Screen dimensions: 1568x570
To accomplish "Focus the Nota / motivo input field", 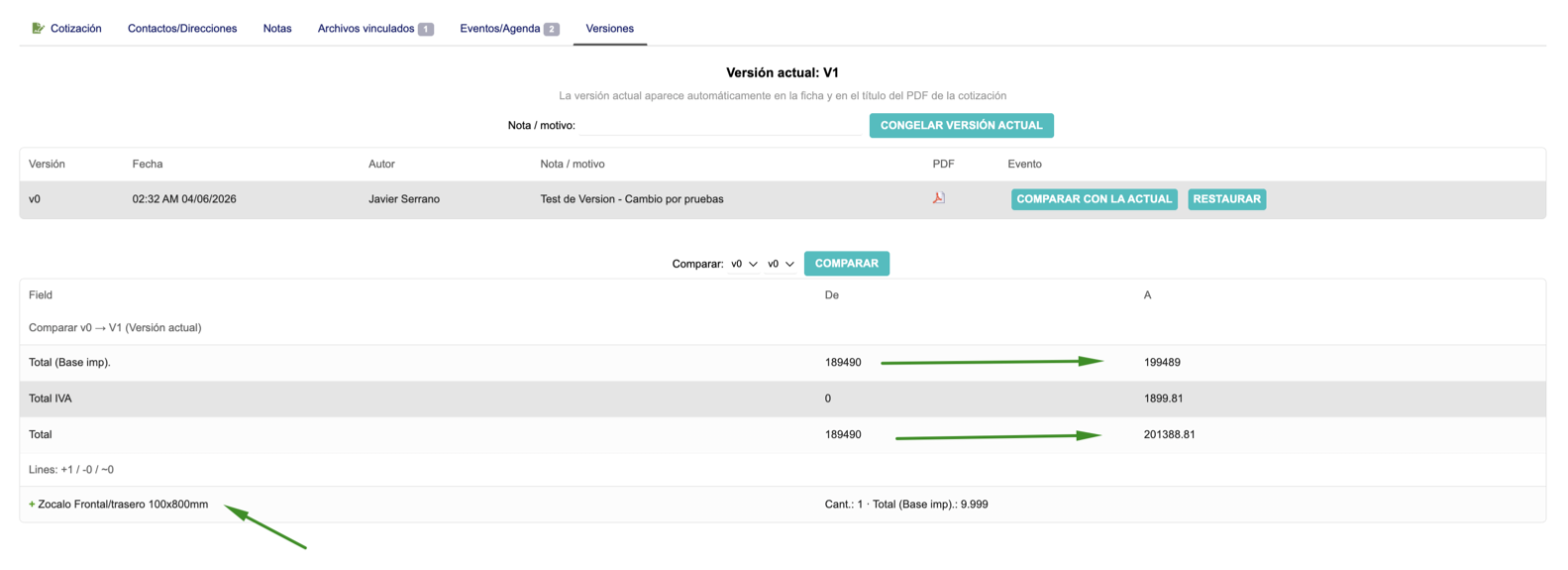I will (720, 126).
